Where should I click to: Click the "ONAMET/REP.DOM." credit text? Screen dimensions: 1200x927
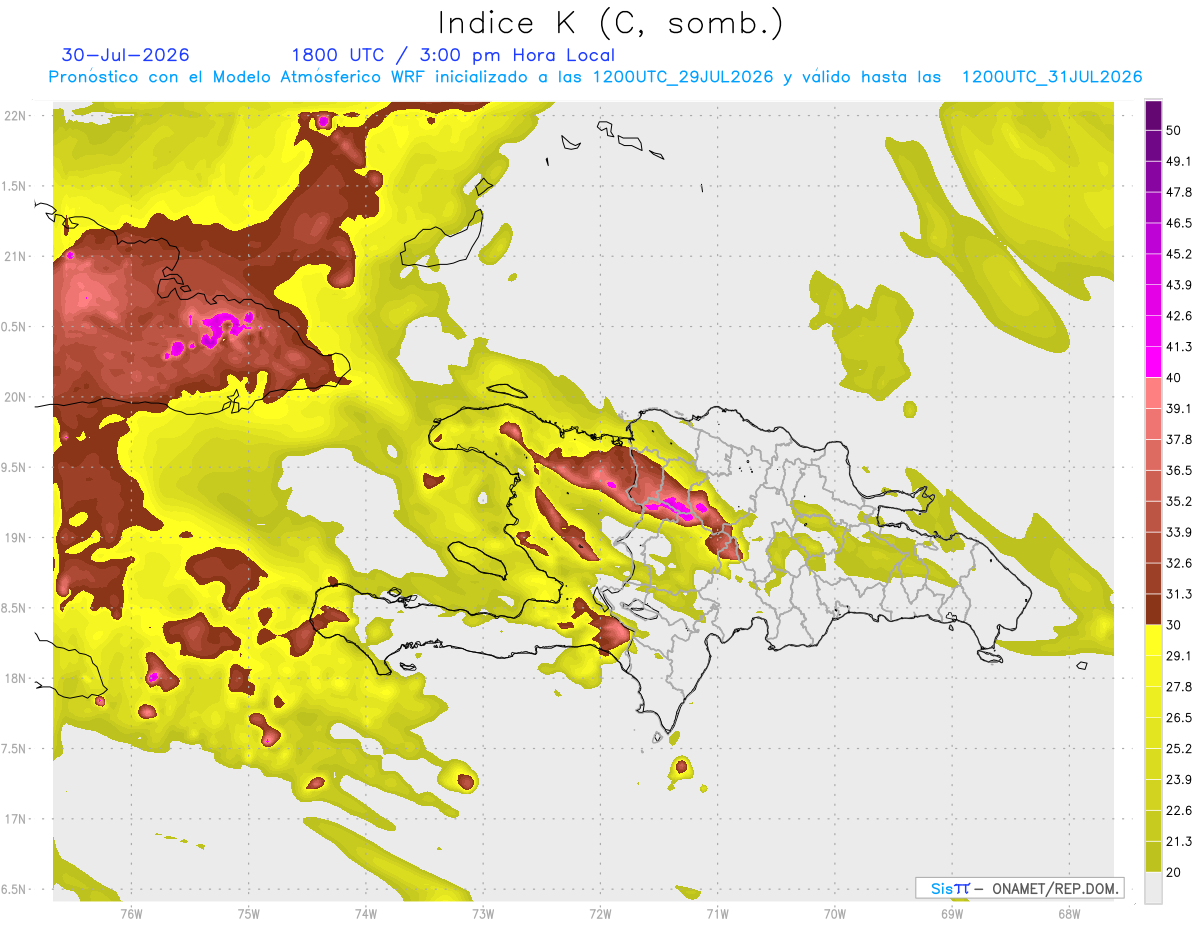click(x=1053, y=888)
